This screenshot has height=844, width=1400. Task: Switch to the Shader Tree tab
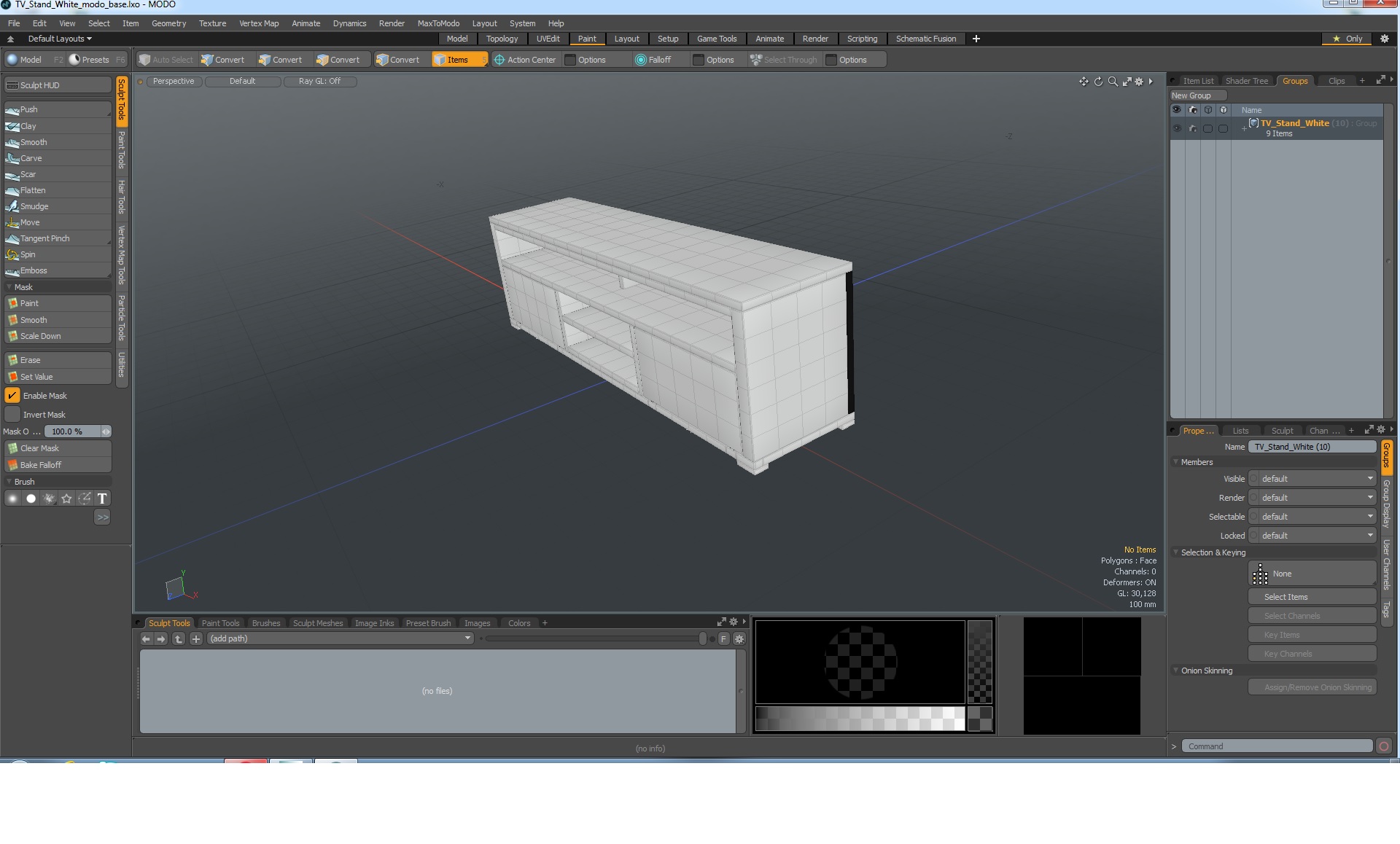pyautogui.click(x=1246, y=81)
